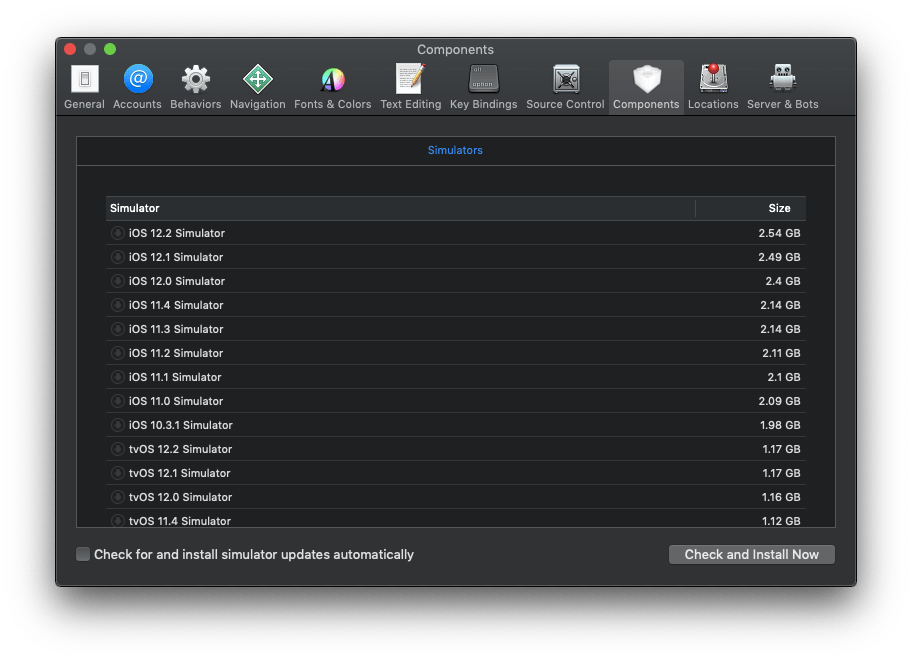Select the 2.1 GB size cell

(783, 377)
